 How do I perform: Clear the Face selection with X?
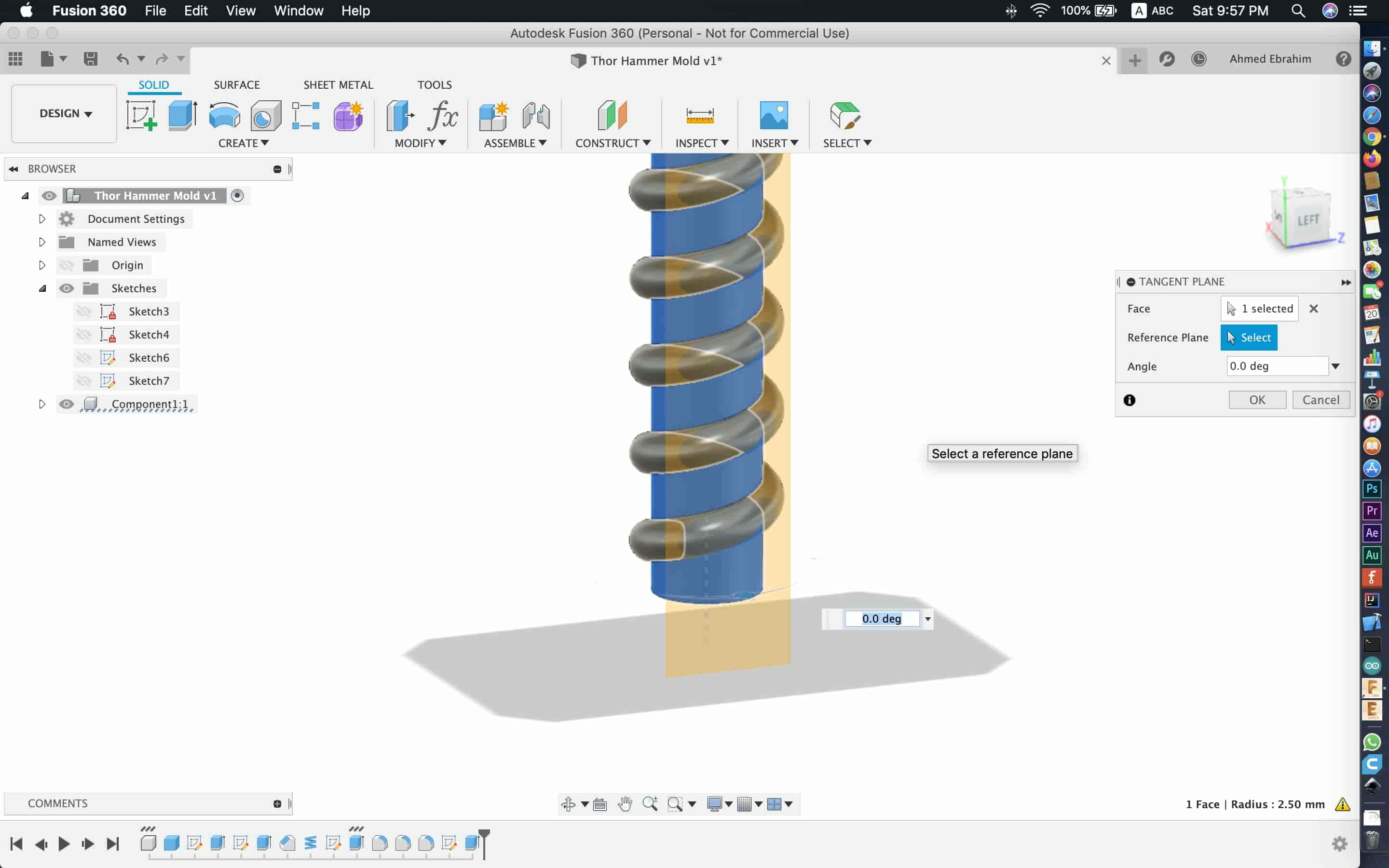tap(1313, 309)
